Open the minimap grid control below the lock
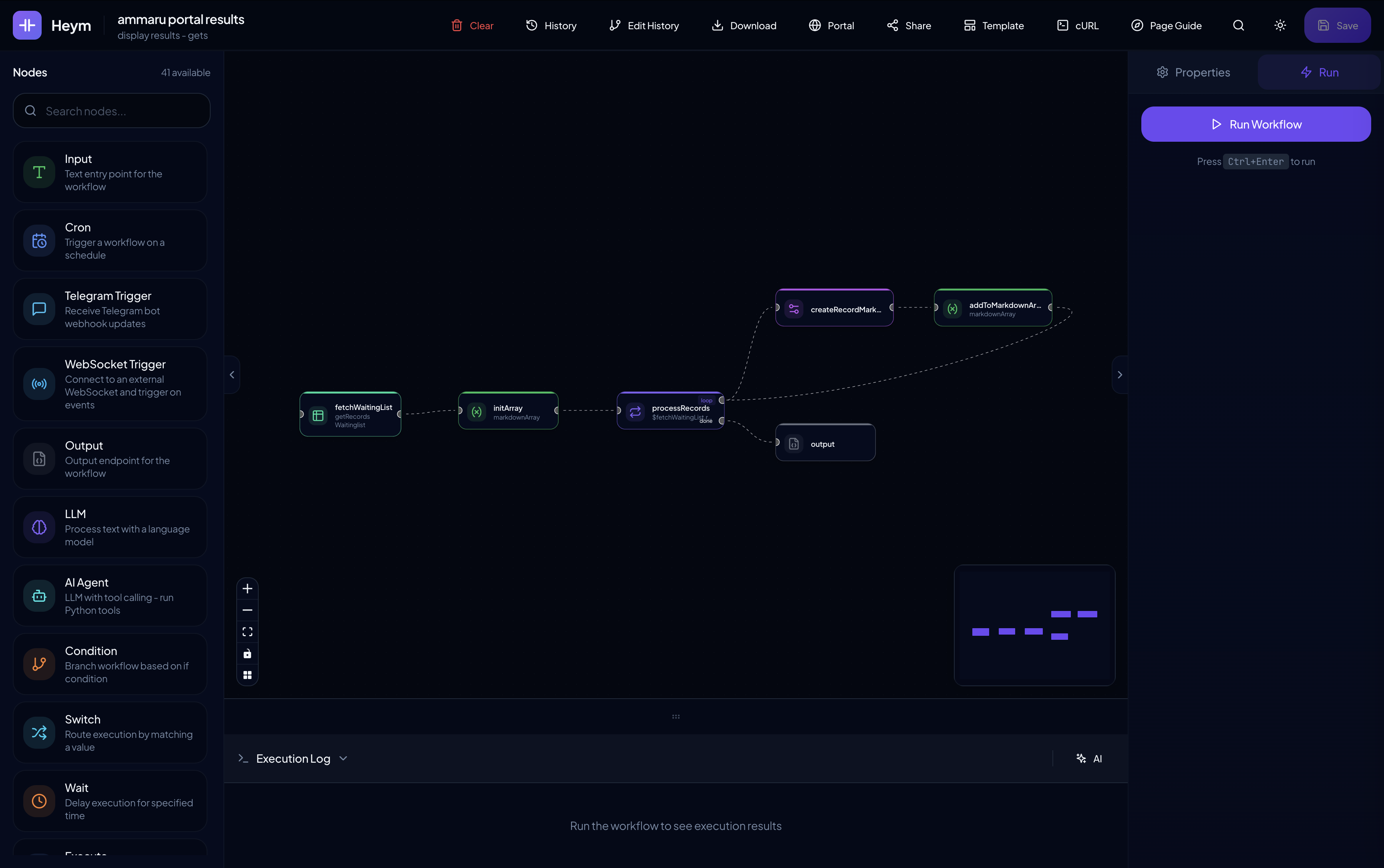The width and height of the screenshot is (1384, 868). click(x=247, y=675)
